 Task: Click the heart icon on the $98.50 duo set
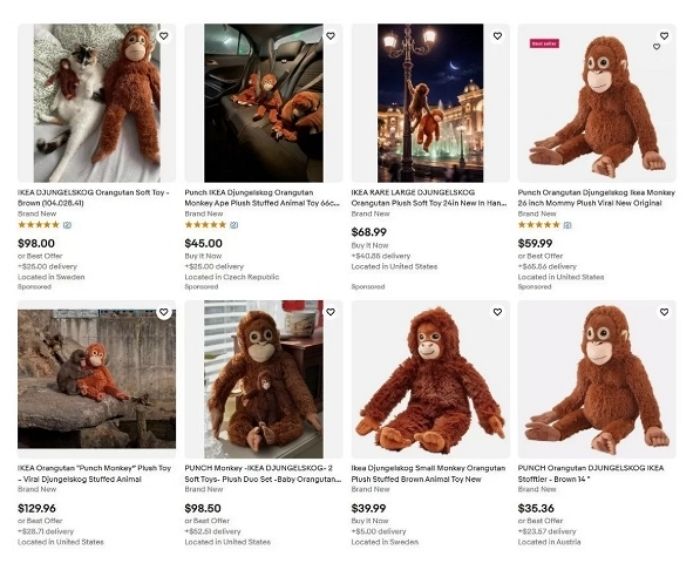[330, 312]
